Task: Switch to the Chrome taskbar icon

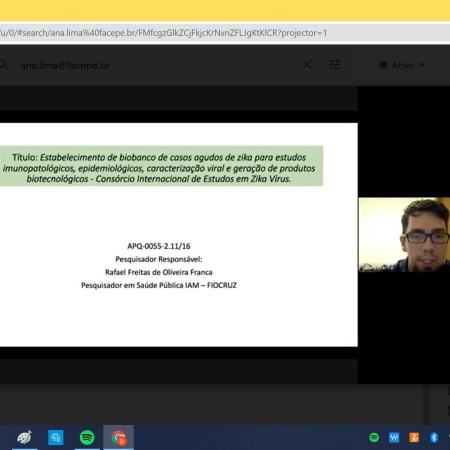Action: click(119, 437)
